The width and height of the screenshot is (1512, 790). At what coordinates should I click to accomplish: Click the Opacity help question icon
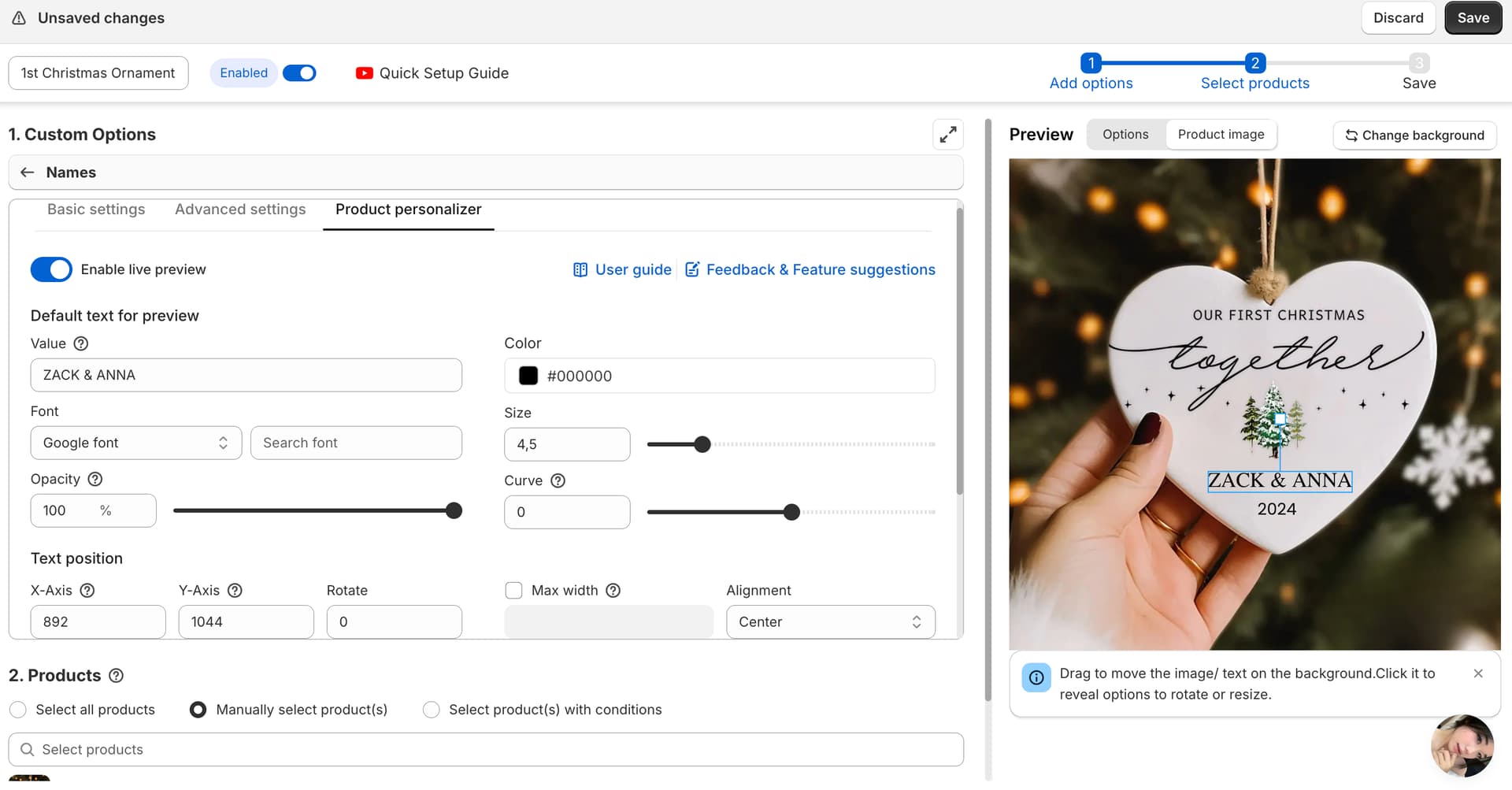tap(95, 479)
